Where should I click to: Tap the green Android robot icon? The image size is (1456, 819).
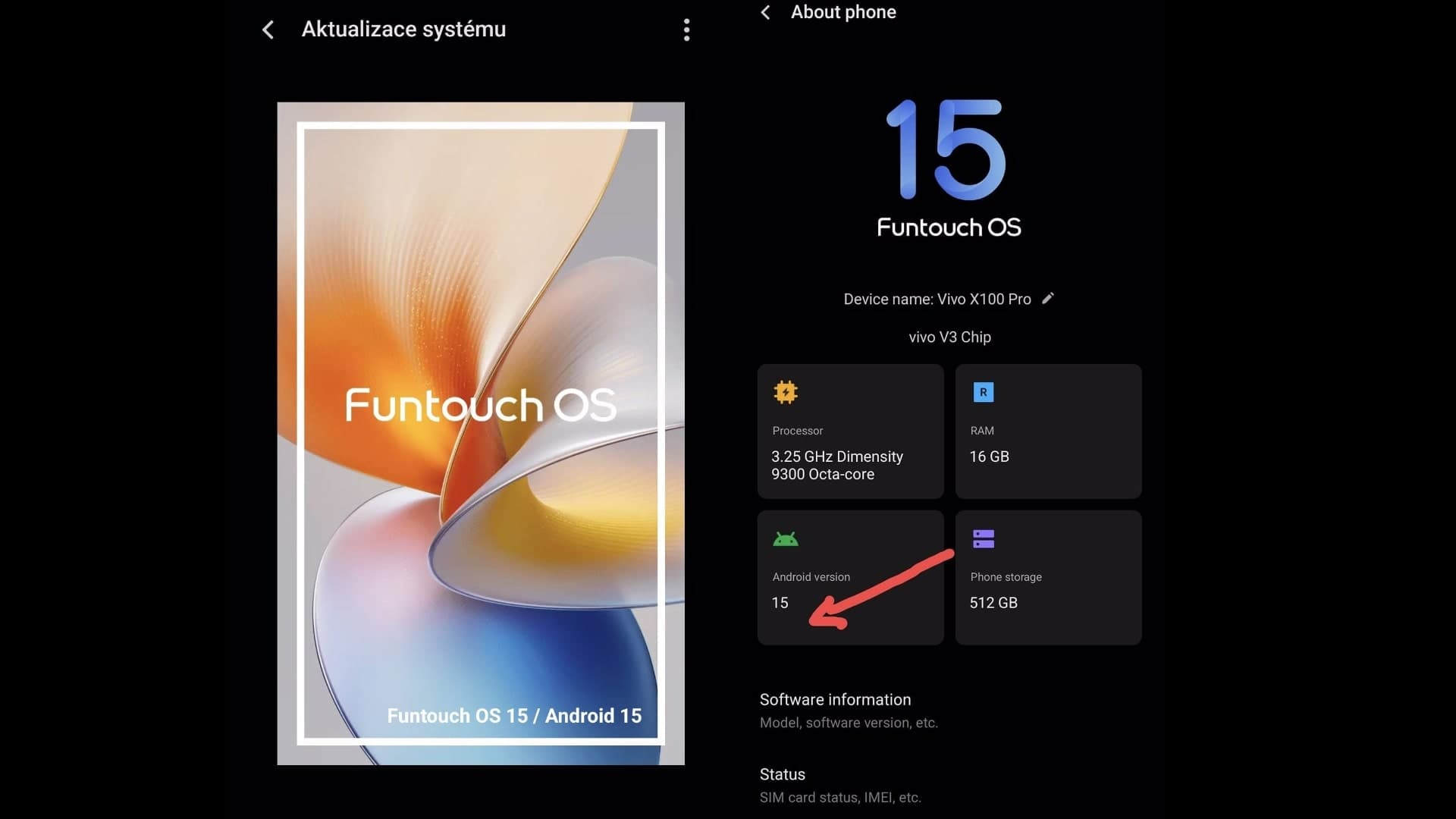pos(786,539)
